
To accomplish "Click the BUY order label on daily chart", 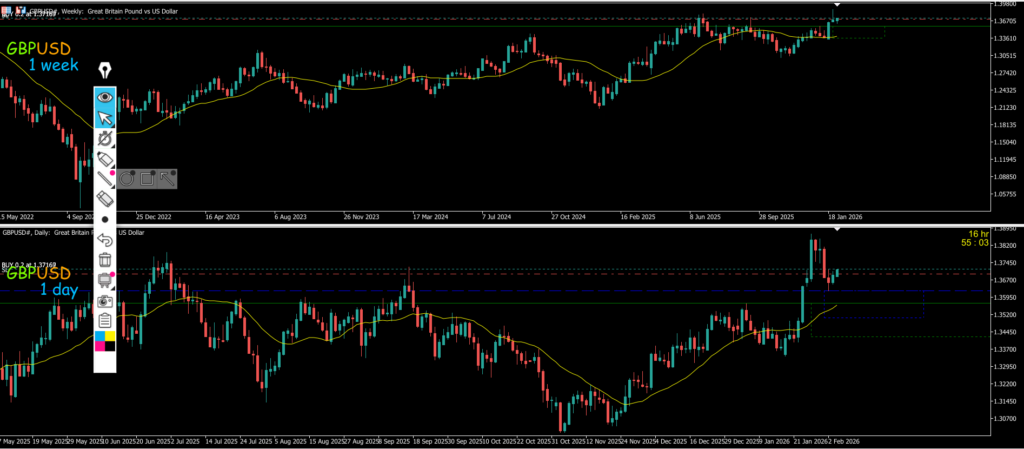I will tap(28, 265).
